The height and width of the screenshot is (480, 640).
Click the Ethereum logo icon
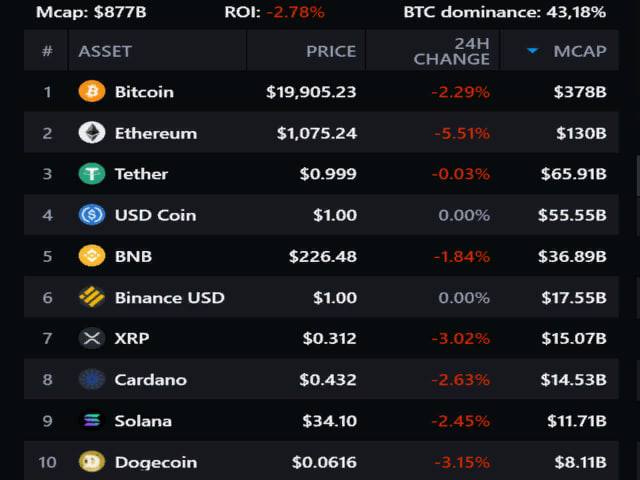click(x=91, y=133)
